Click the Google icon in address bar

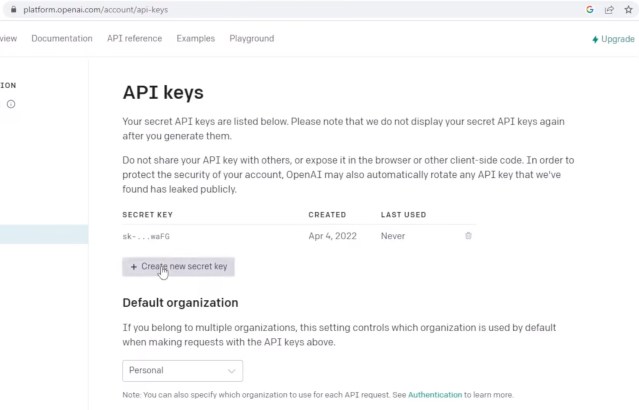click(x=591, y=9)
